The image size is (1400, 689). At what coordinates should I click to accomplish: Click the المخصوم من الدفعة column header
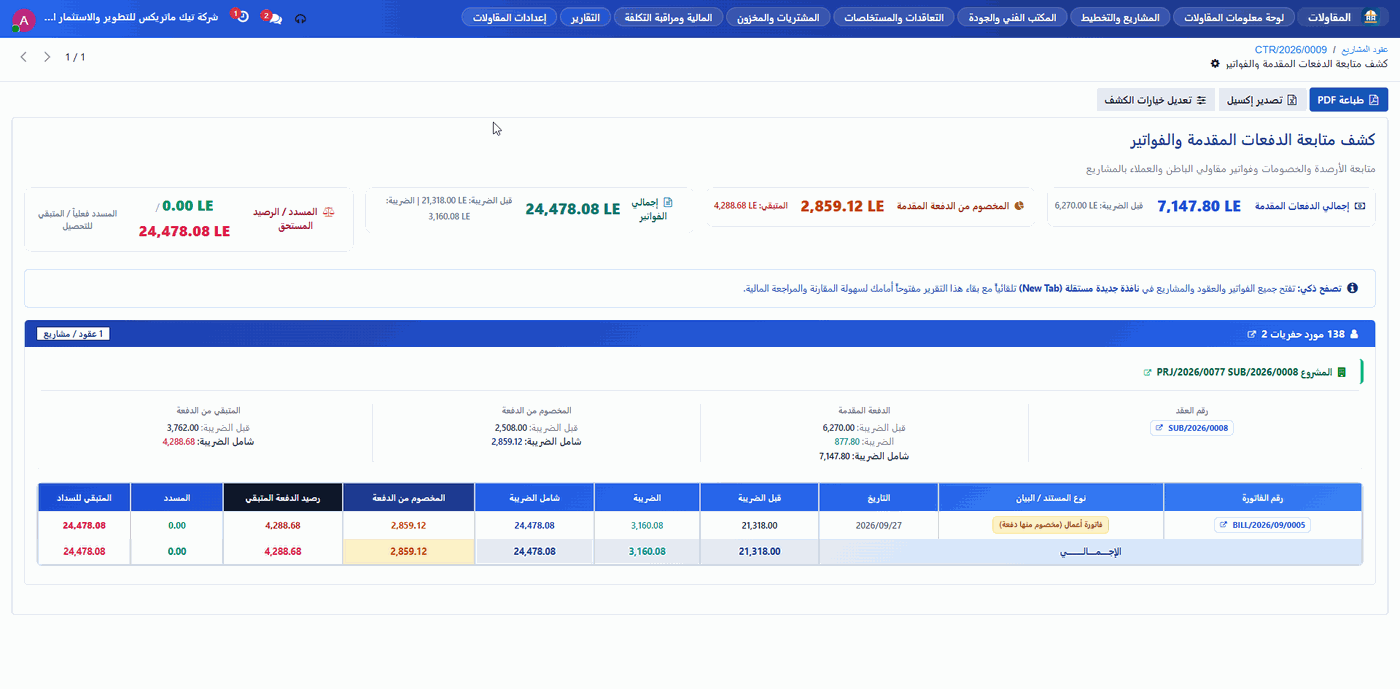(408, 497)
